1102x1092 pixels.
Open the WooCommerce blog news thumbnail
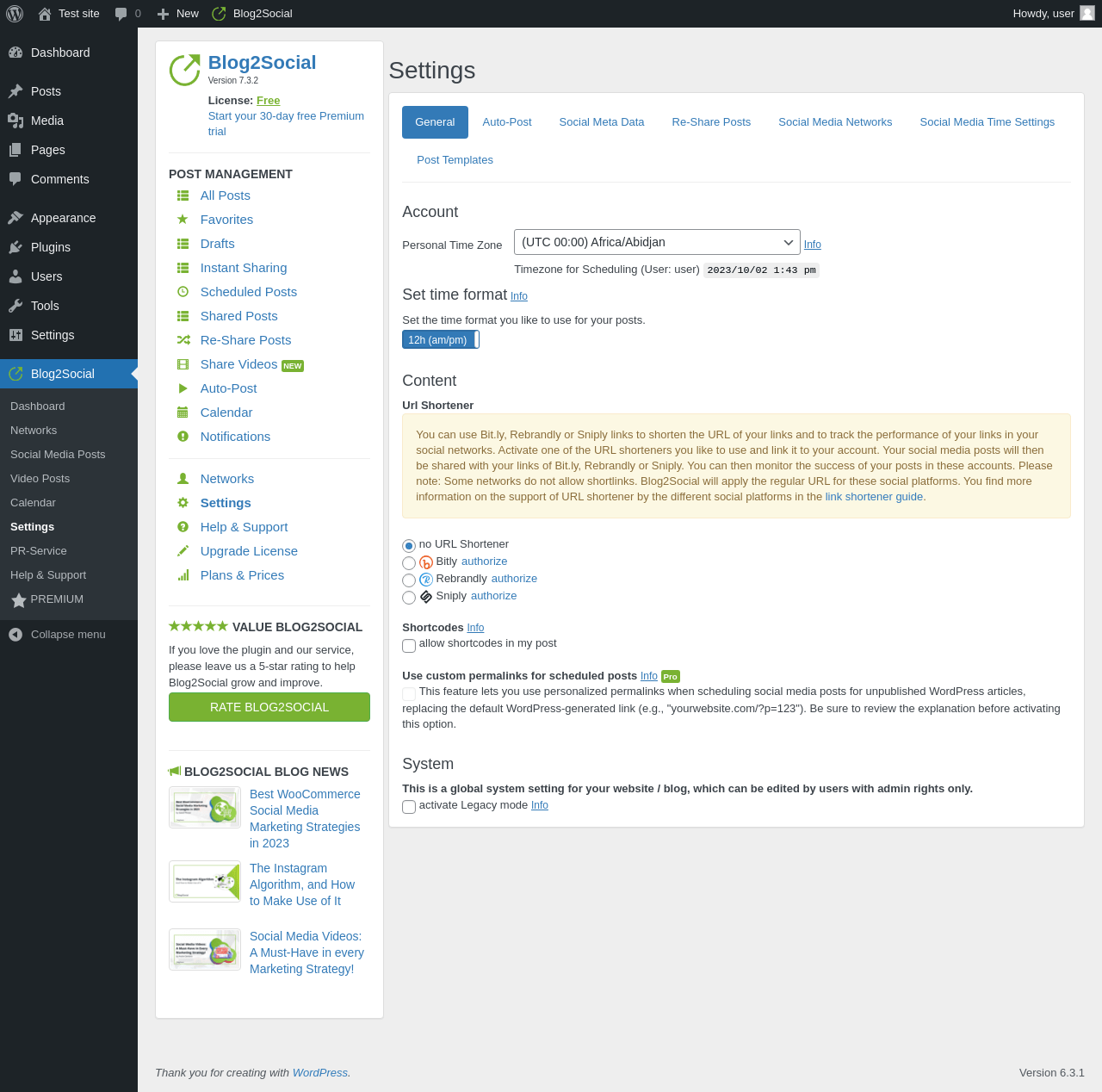205,808
